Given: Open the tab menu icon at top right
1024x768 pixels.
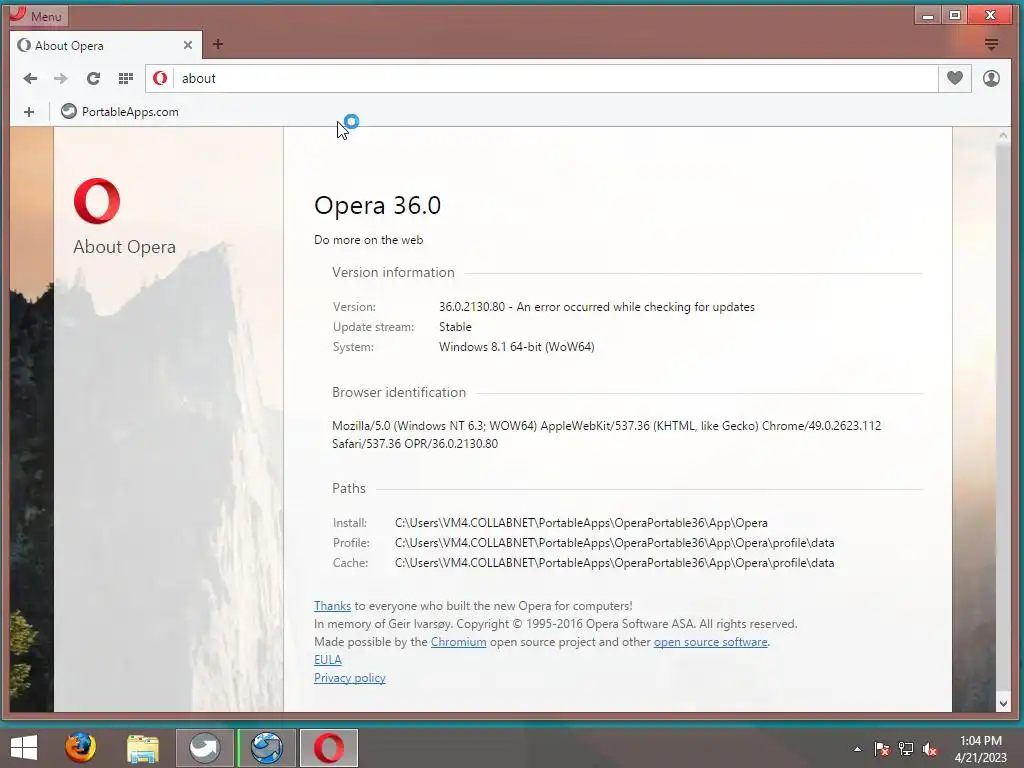Looking at the screenshot, I should (991, 44).
